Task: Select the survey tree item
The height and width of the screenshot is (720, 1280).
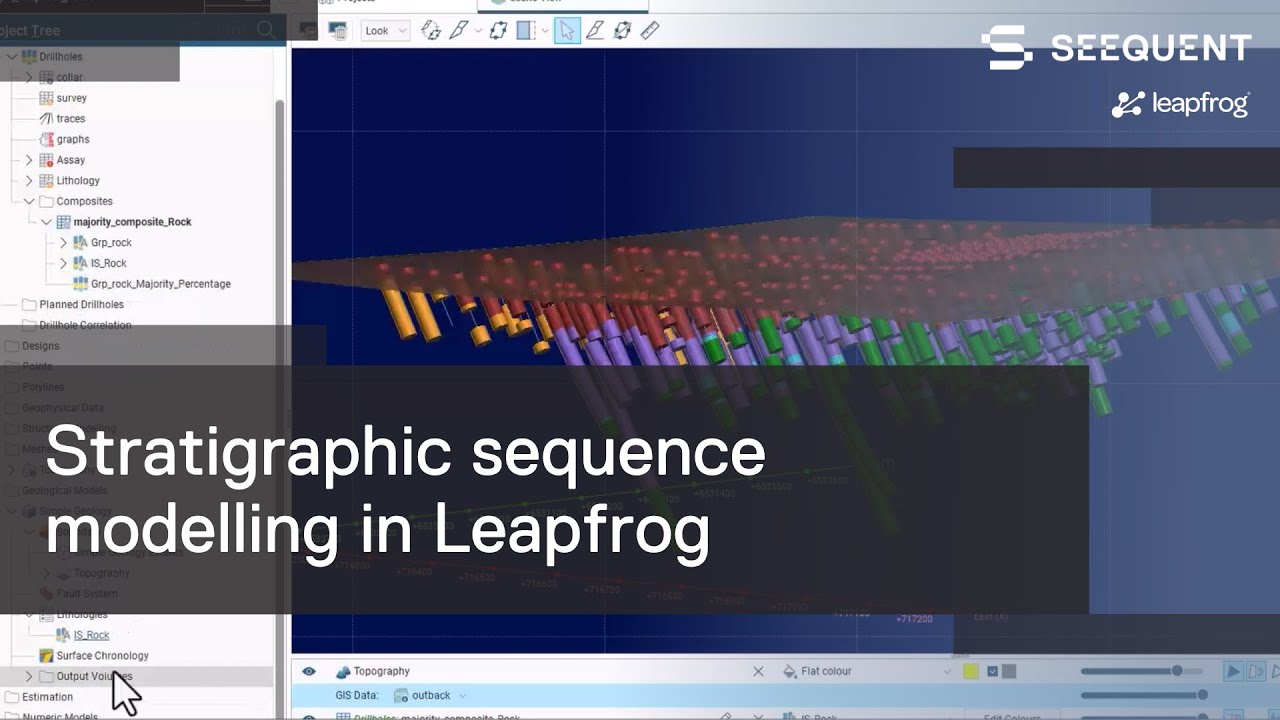Action: point(71,98)
